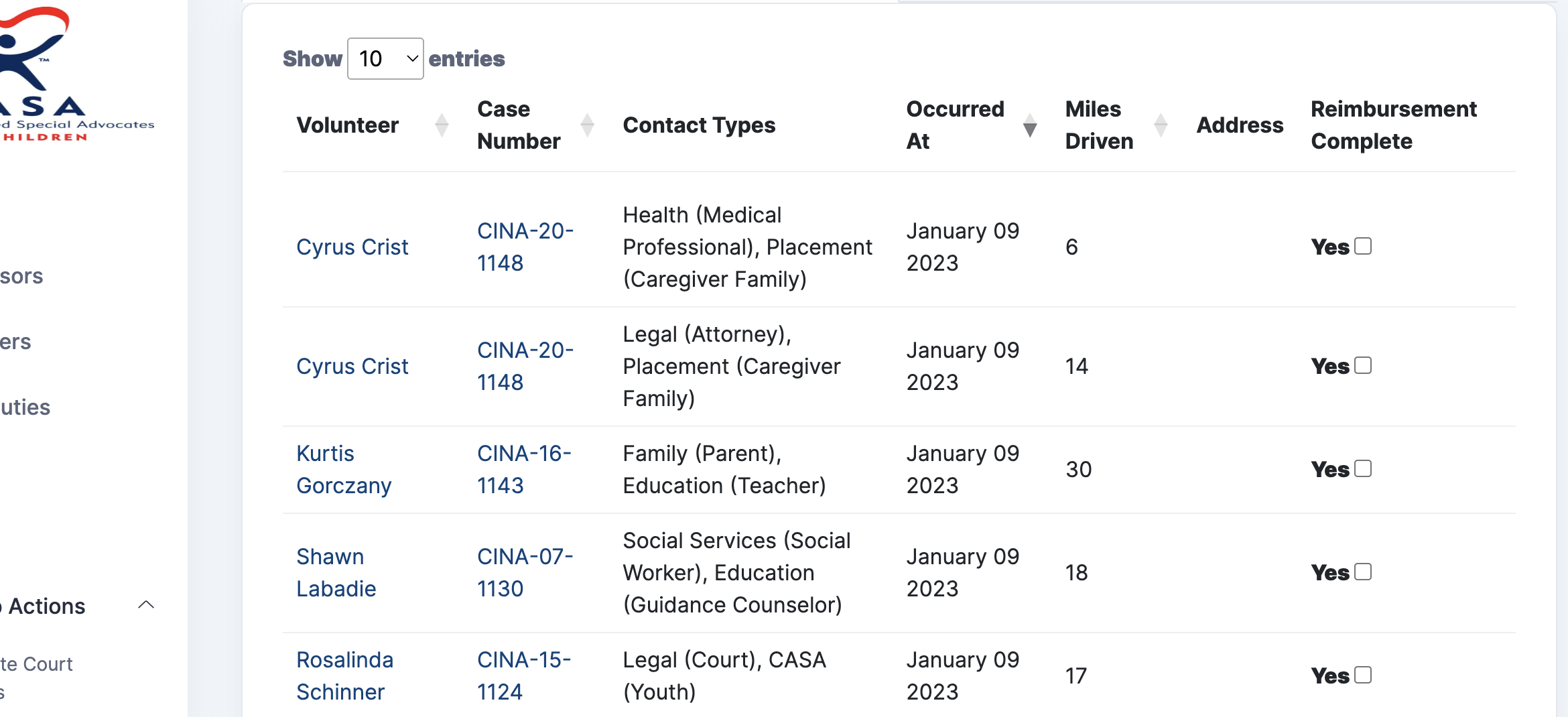Image resolution: width=1568 pixels, height=717 pixels.
Task: View case CINA-20-1148
Action: 525,247
